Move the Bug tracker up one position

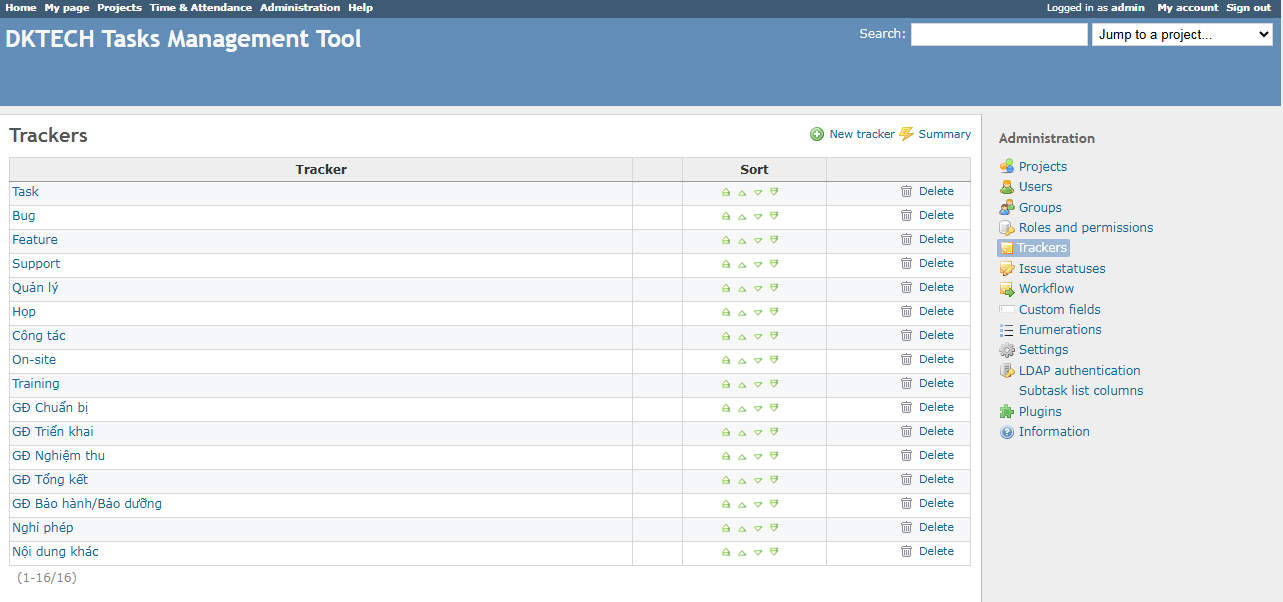(742, 216)
